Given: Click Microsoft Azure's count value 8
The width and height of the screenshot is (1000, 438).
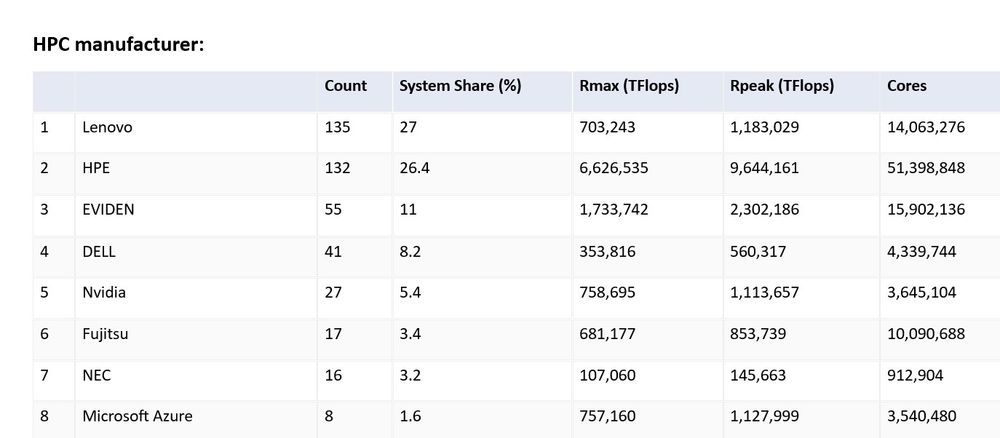Looking at the screenshot, I should pos(328,416).
